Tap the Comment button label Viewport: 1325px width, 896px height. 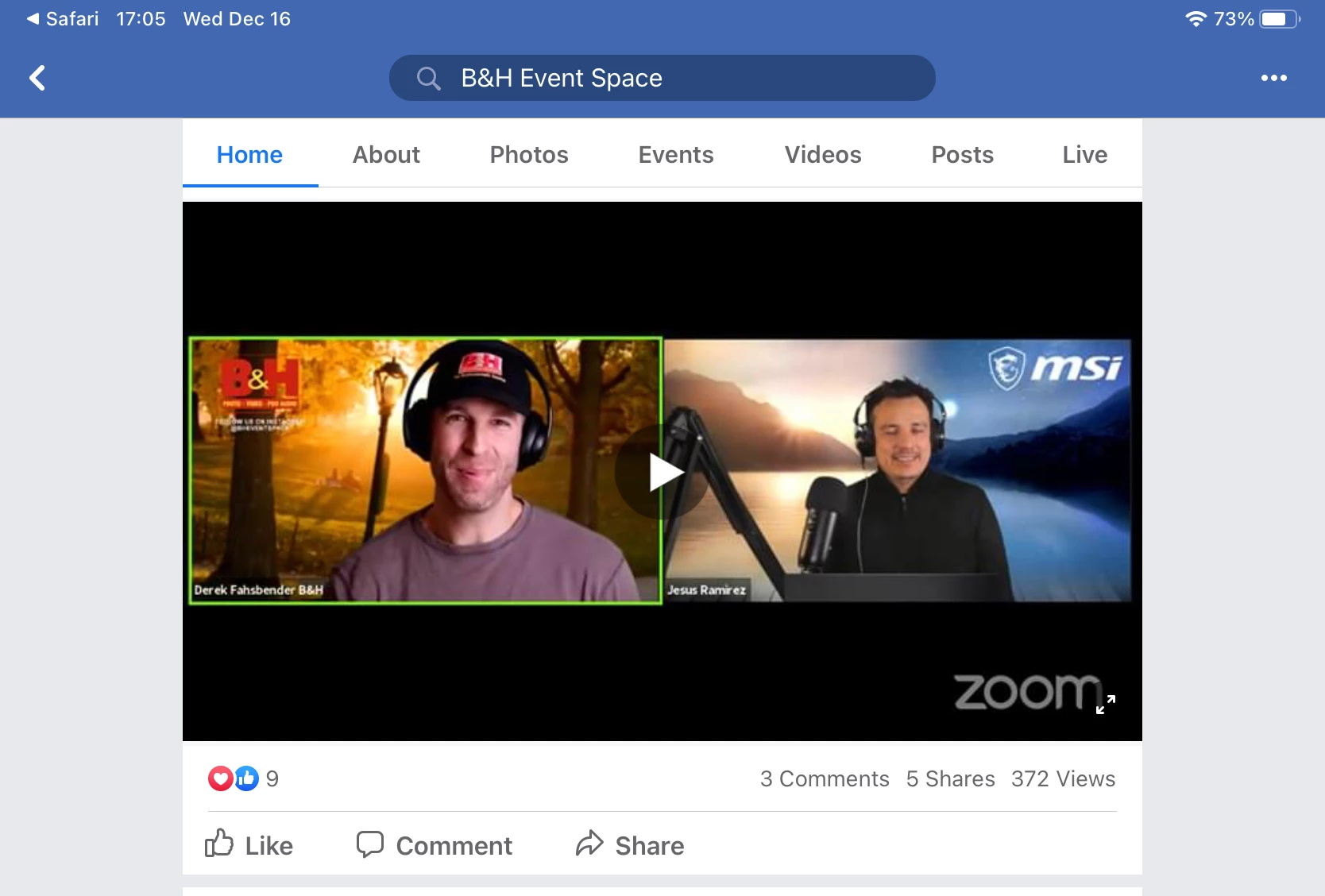pos(454,845)
